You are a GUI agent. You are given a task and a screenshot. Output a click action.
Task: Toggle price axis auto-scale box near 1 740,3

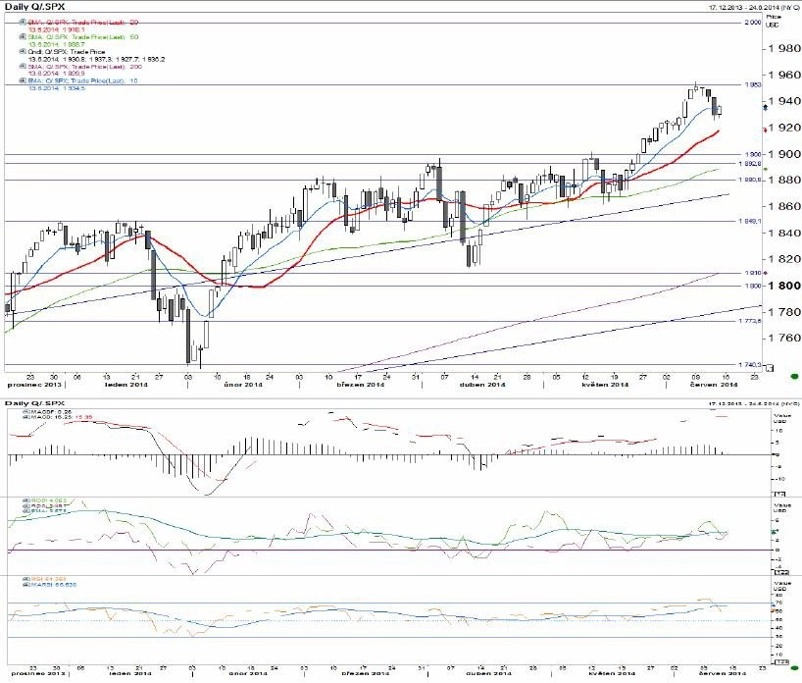(770, 367)
